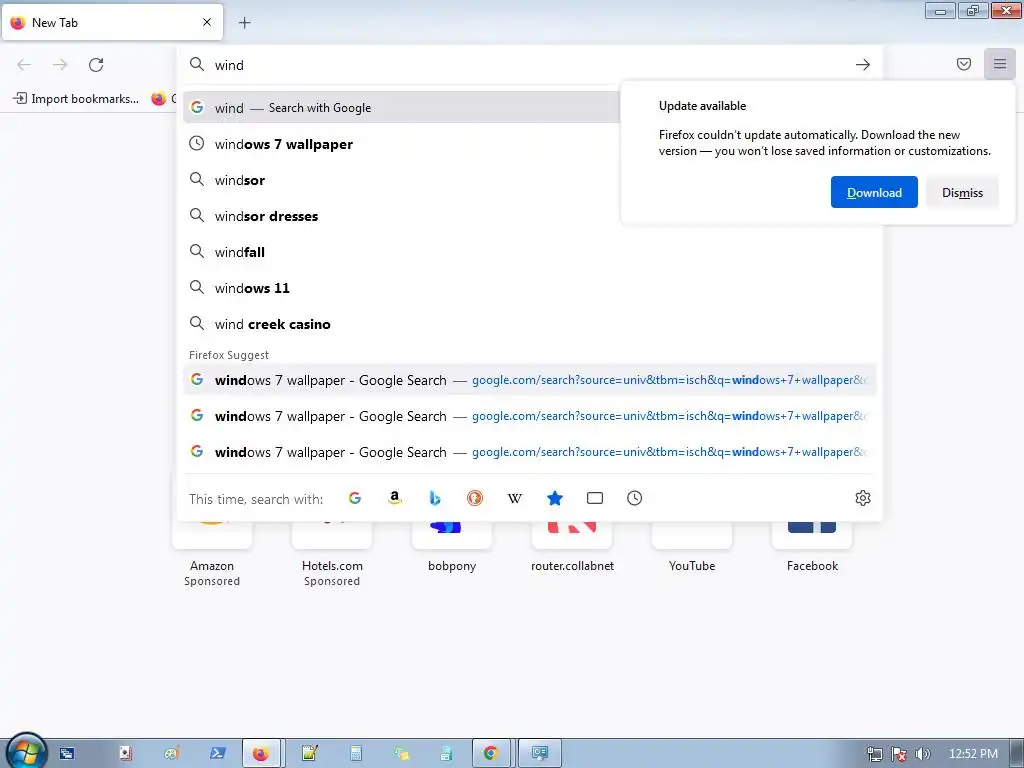The height and width of the screenshot is (768, 1024).
Task: Click Import bookmarks in bookmarks toolbar
Action: coord(76,99)
